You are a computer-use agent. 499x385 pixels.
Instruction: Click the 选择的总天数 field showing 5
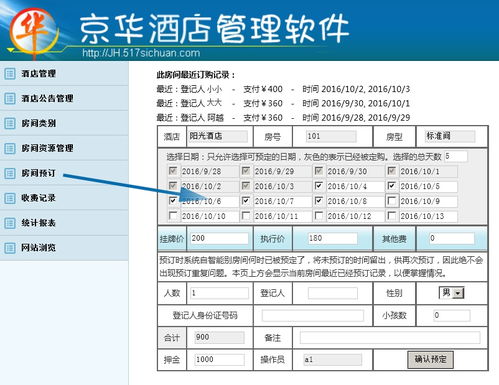click(x=456, y=156)
